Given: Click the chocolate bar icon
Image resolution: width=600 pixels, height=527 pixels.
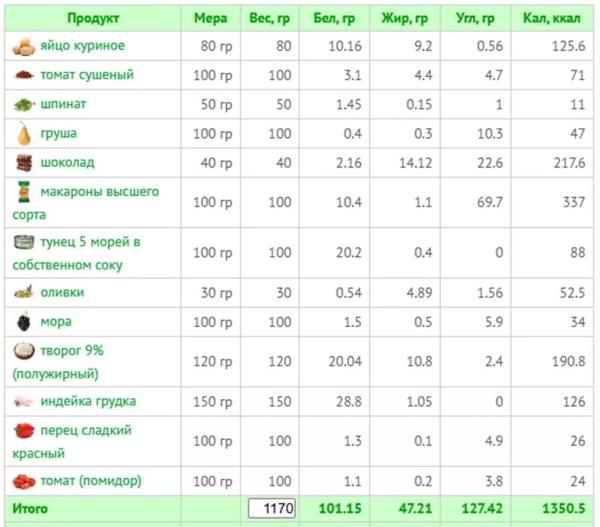Looking at the screenshot, I should pos(24,163).
